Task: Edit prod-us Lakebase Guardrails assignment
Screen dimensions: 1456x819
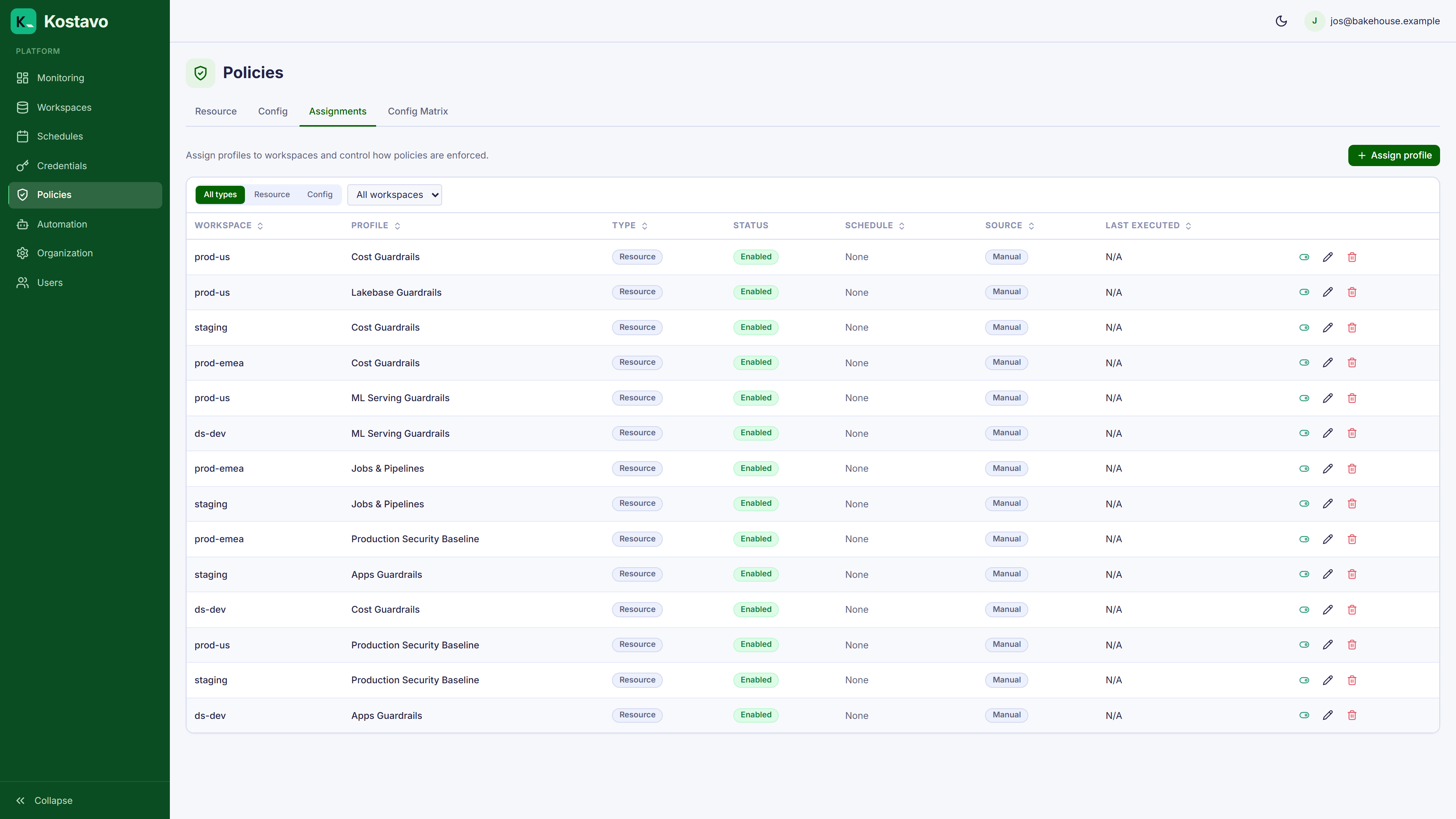Action: pos(1328,292)
